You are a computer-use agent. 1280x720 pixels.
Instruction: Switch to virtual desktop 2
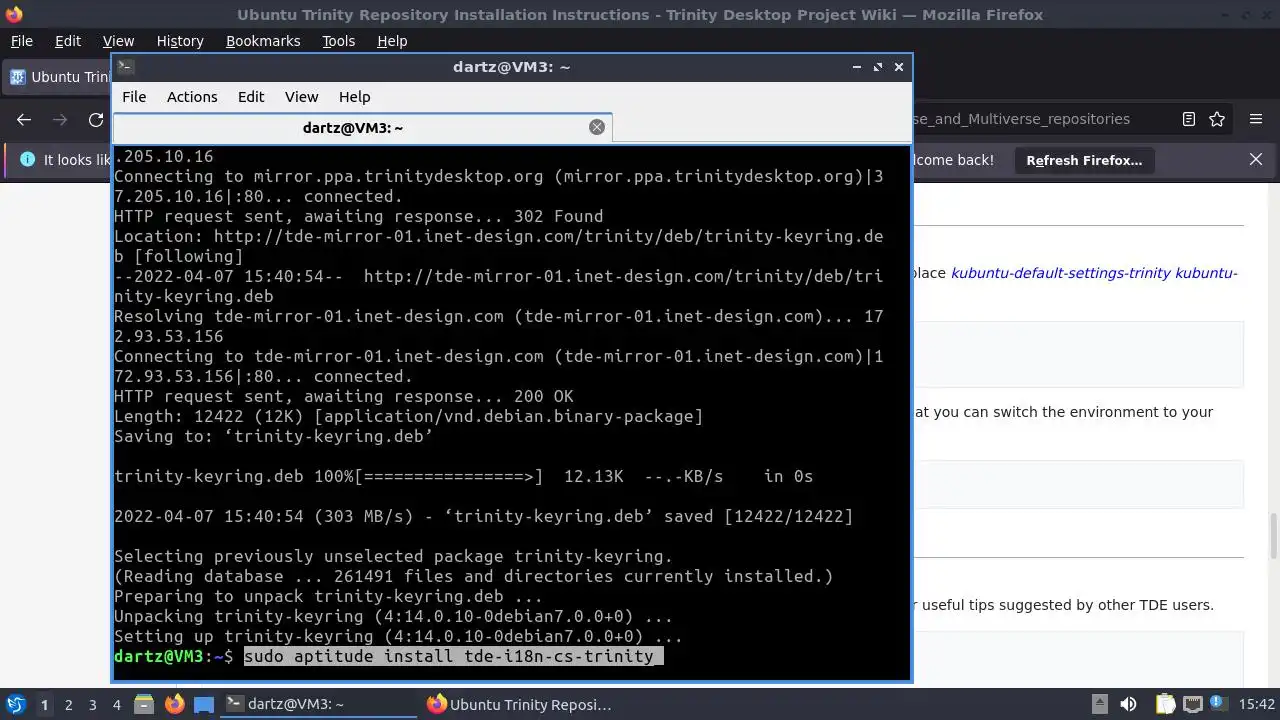coord(68,705)
